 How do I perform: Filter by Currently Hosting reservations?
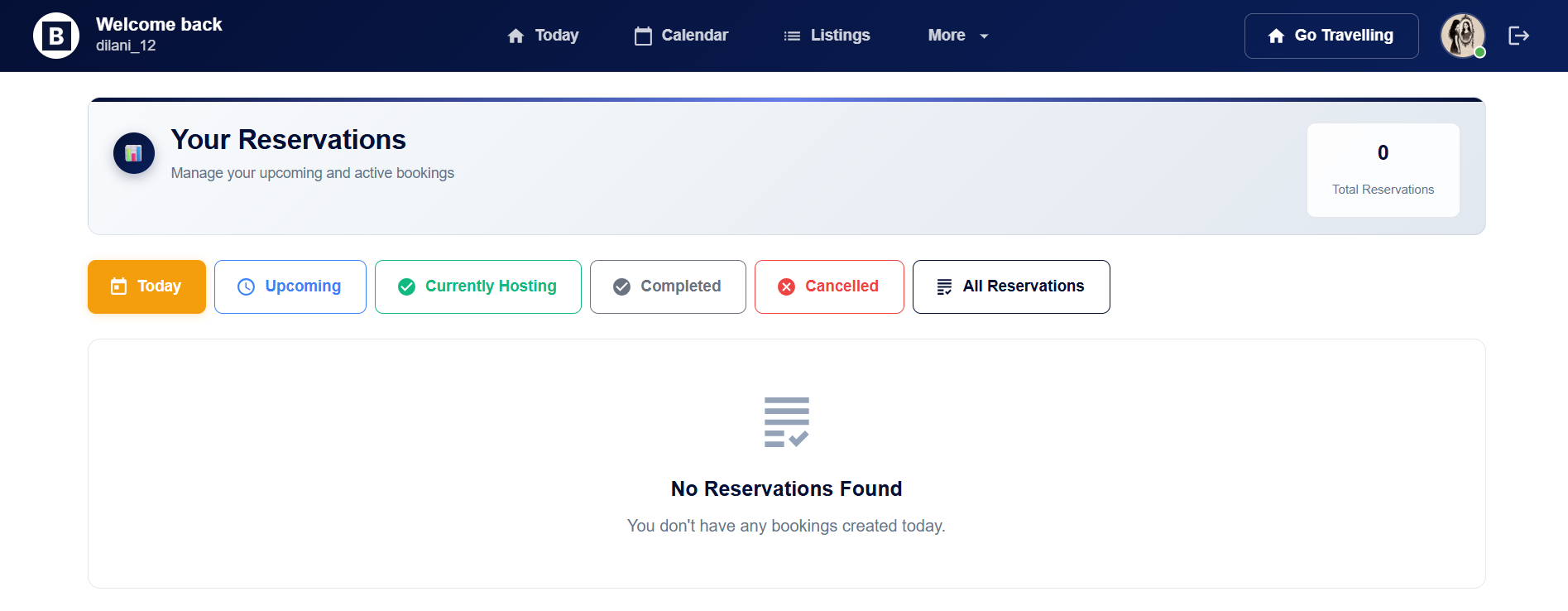[x=477, y=286]
